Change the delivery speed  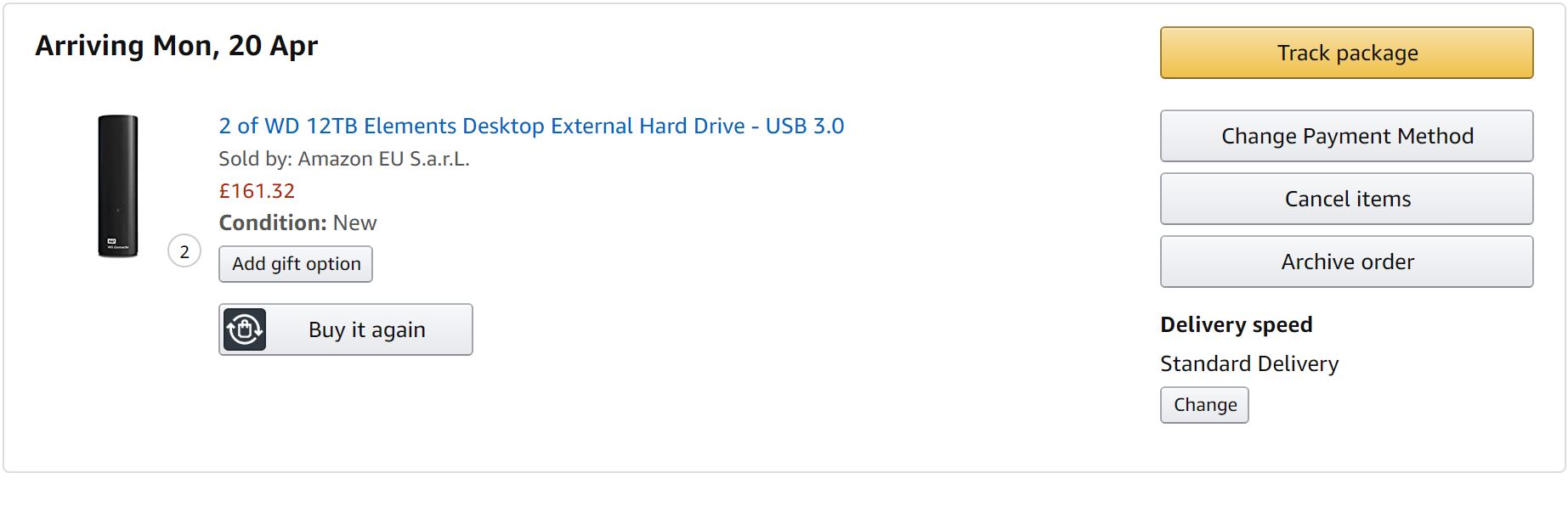(1204, 405)
